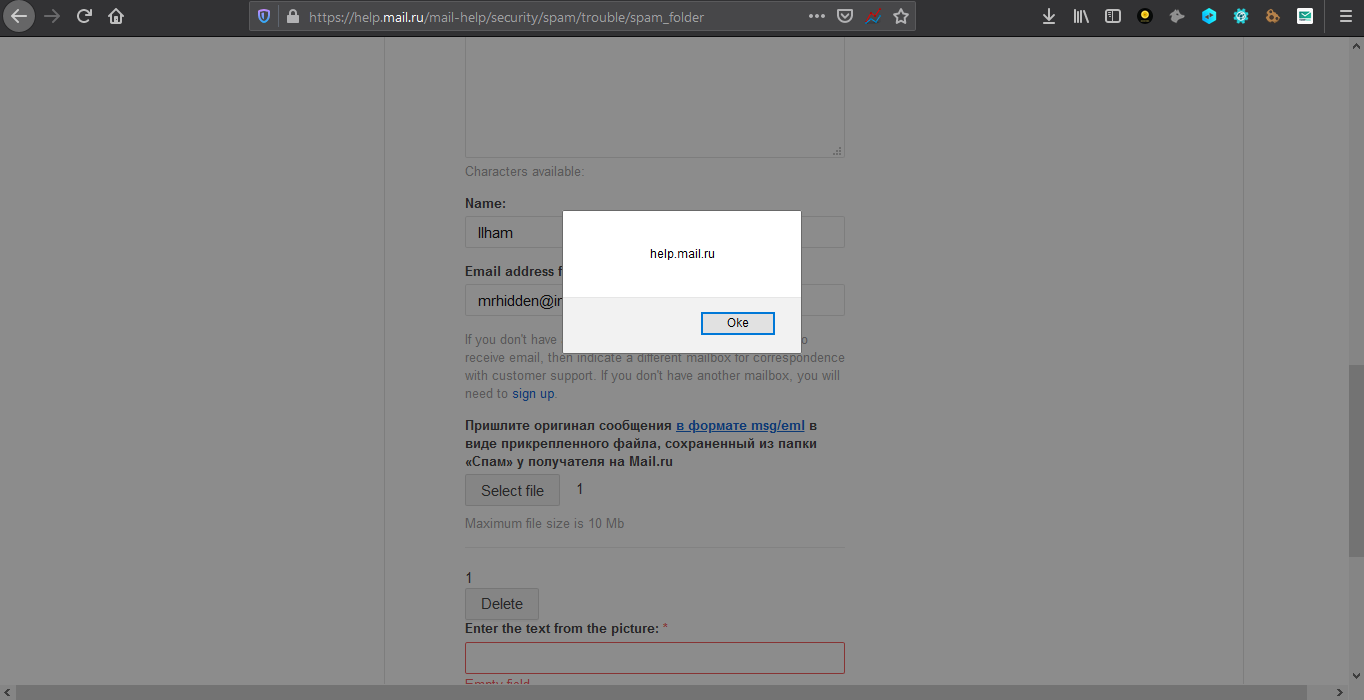
Task: Open the Firefox application menu
Action: point(1344,16)
